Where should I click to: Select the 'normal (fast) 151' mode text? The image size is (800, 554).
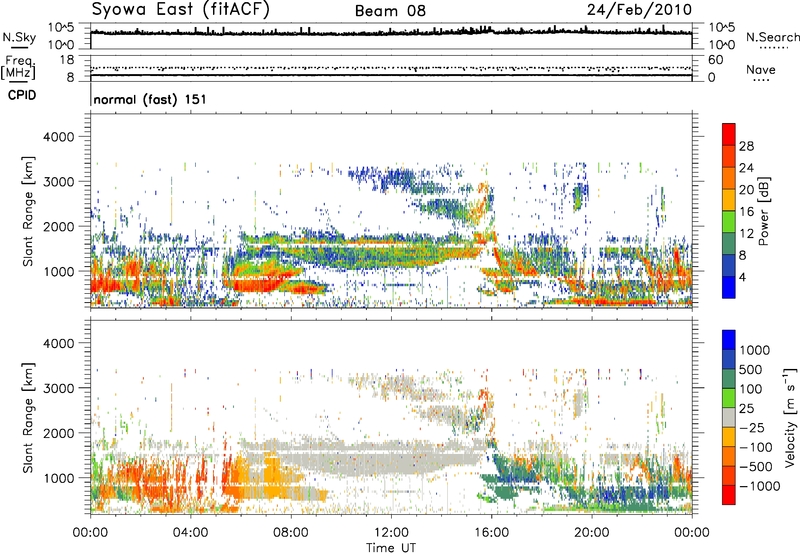tap(150, 99)
